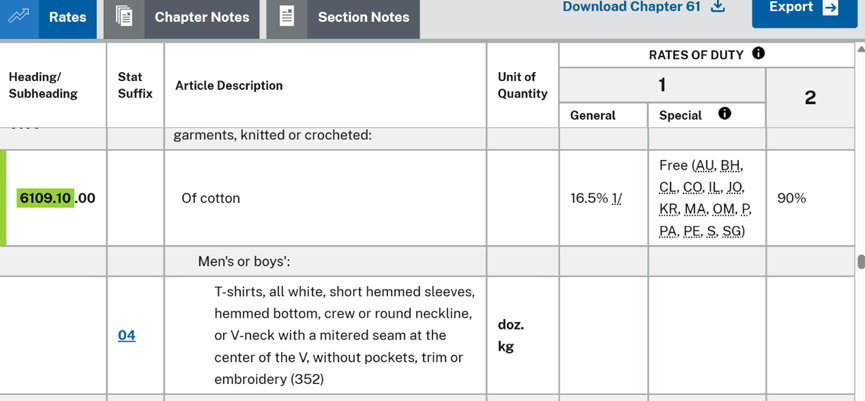
Task: Click the arrow icon inside the Export button
Action: [830, 8]
